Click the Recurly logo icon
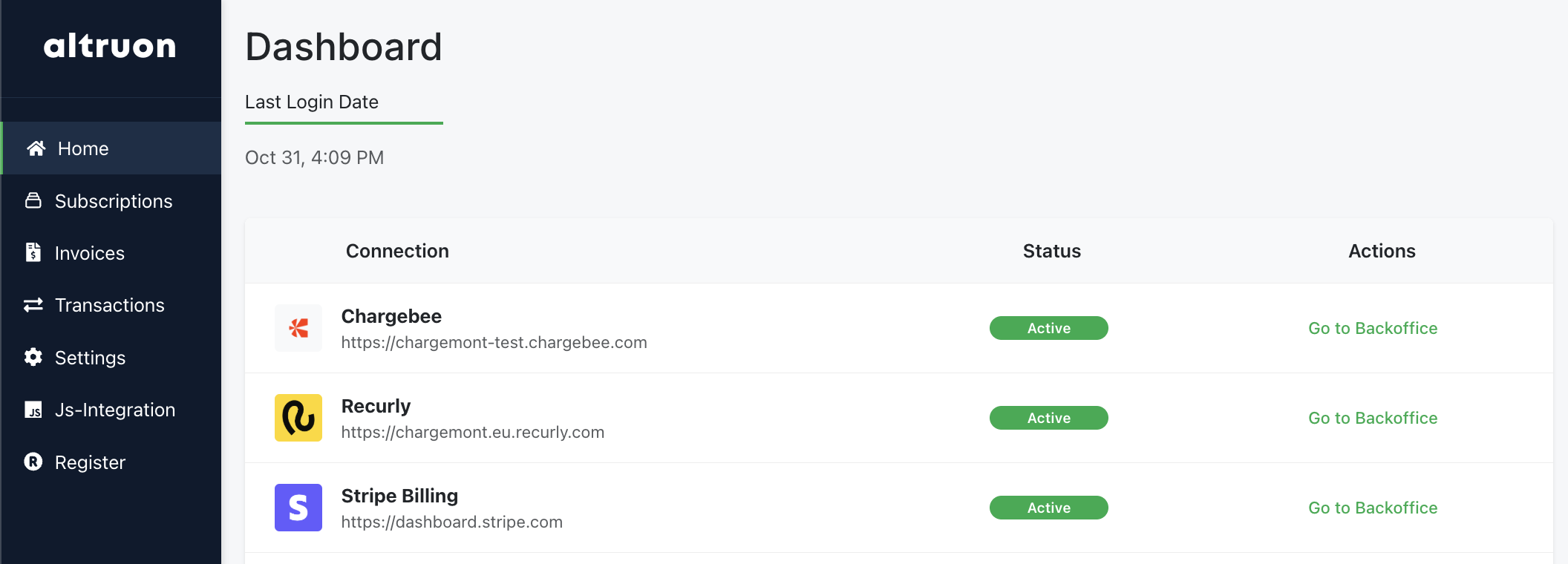 click(298, 418)
